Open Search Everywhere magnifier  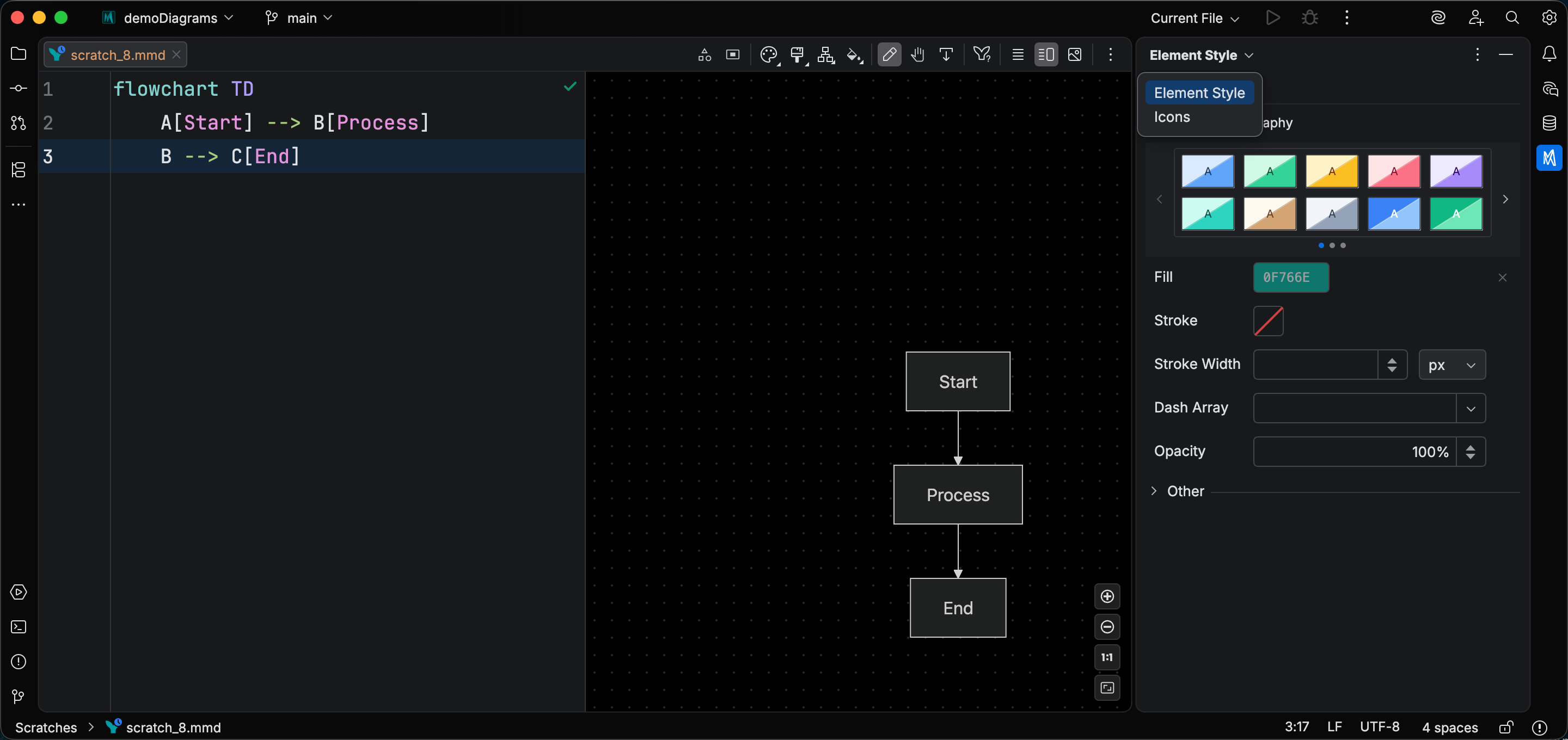(1512, 17)
